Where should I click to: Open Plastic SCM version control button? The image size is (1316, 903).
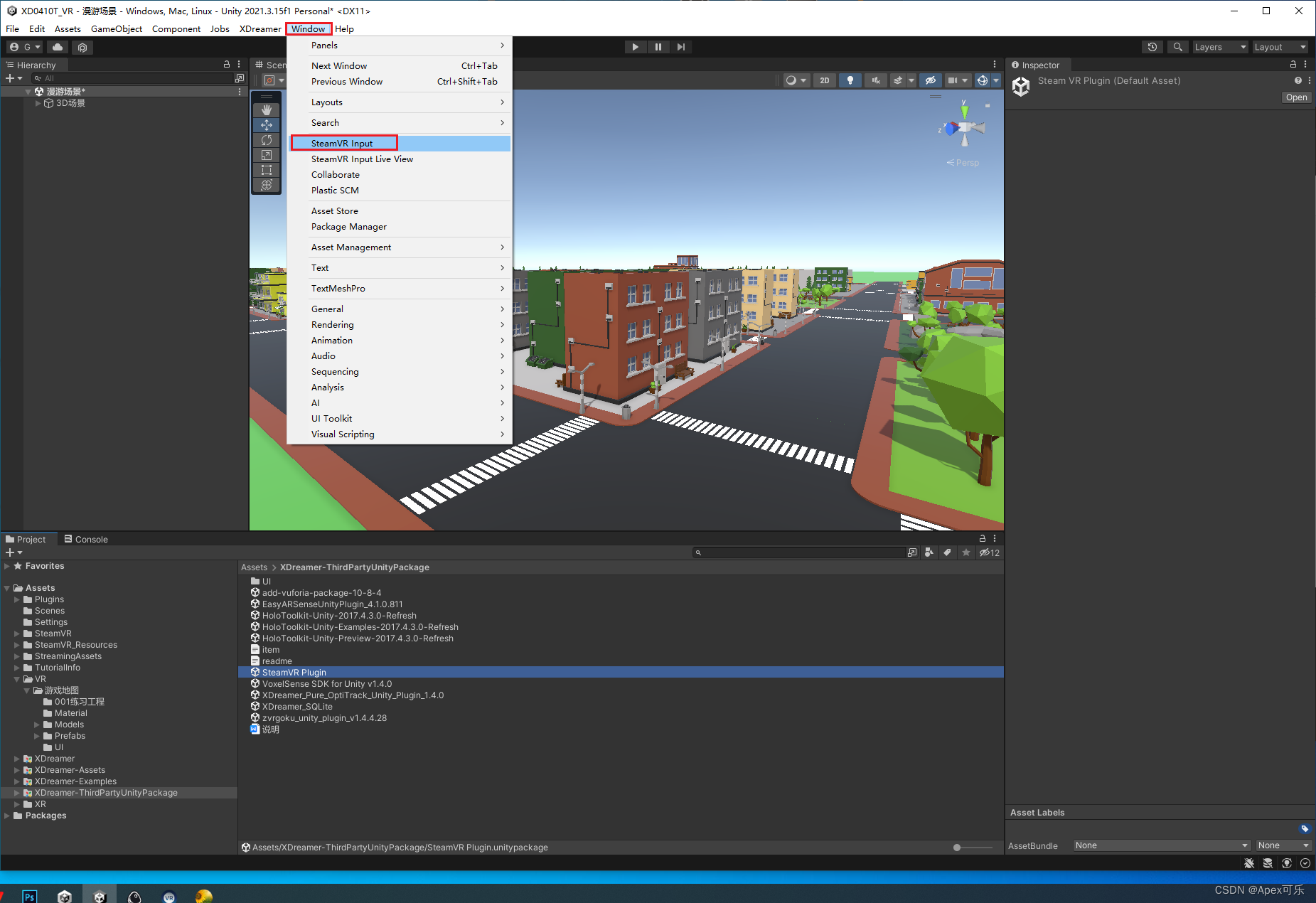coord(82,47)
